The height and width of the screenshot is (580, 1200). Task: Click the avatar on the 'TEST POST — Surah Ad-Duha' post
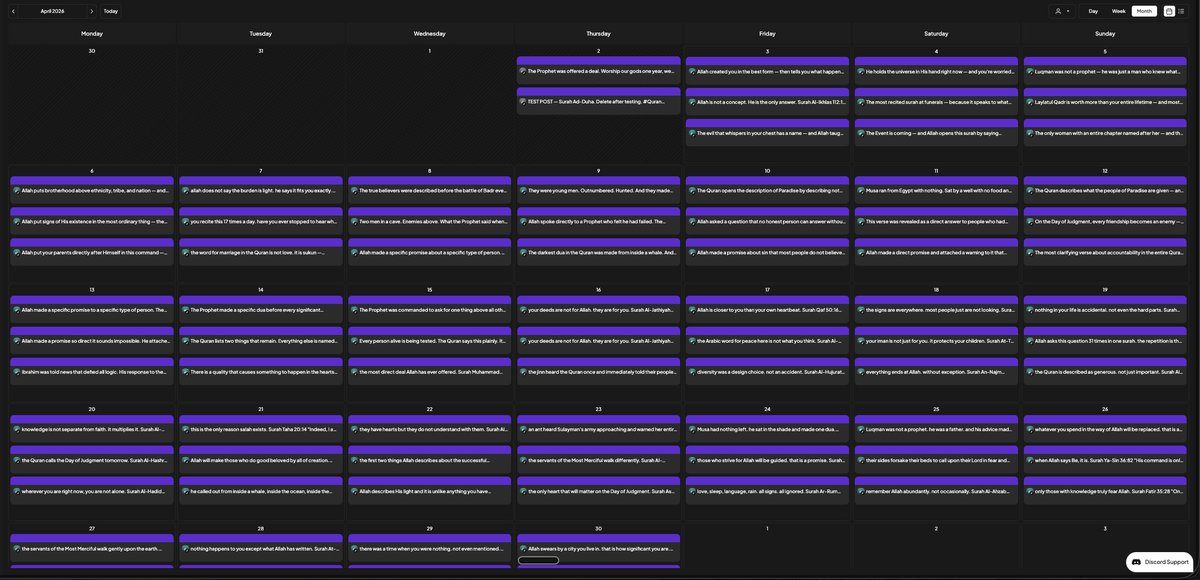(x=523, y=101)
